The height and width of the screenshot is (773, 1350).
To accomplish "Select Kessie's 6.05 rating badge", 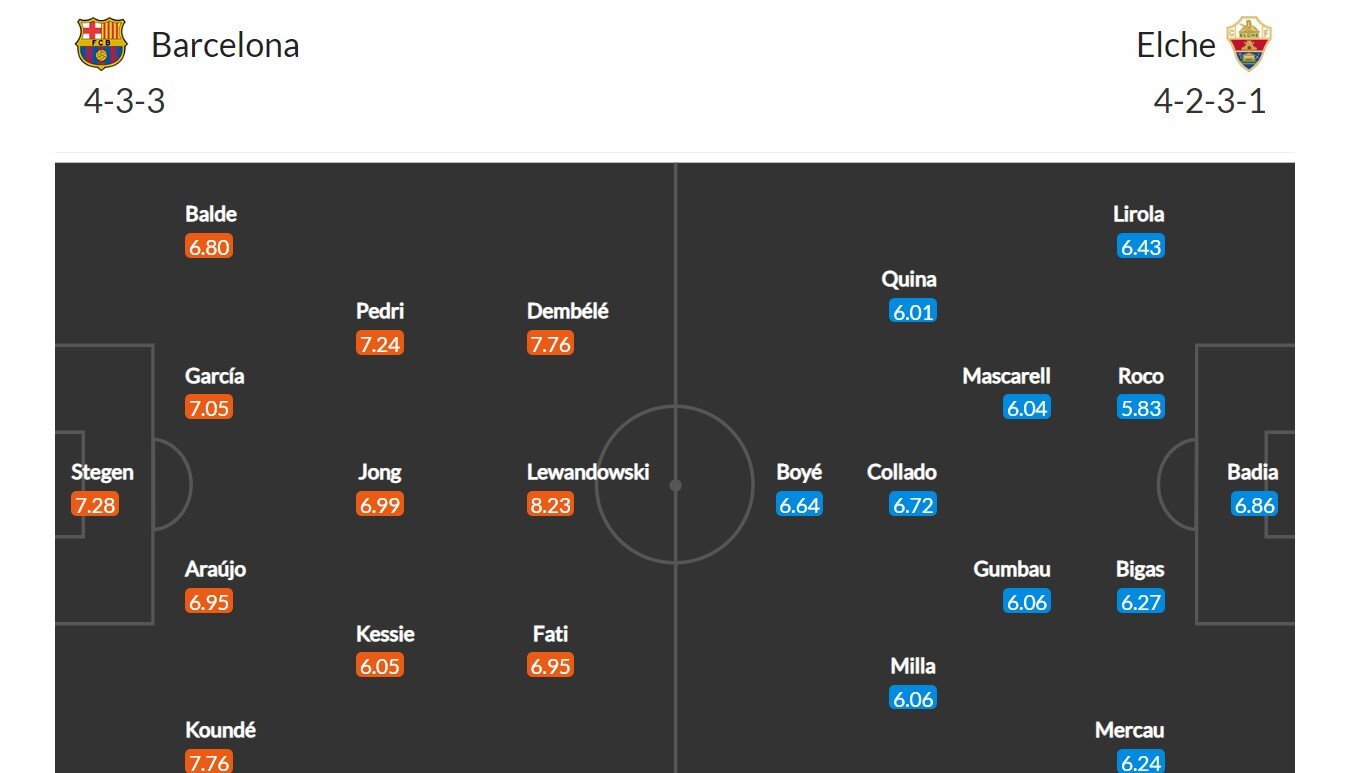I will click(x=380, y=666).
